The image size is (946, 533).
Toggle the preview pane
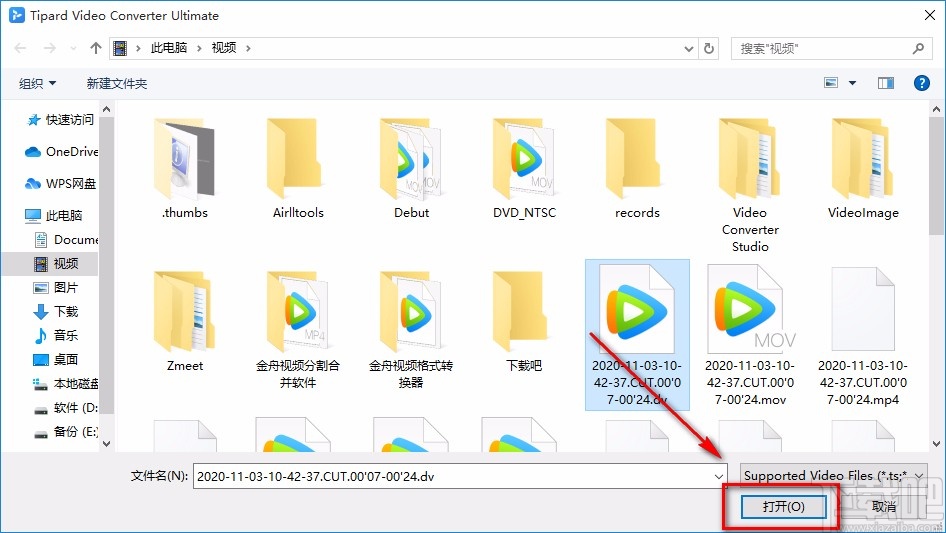pos(886,83)
